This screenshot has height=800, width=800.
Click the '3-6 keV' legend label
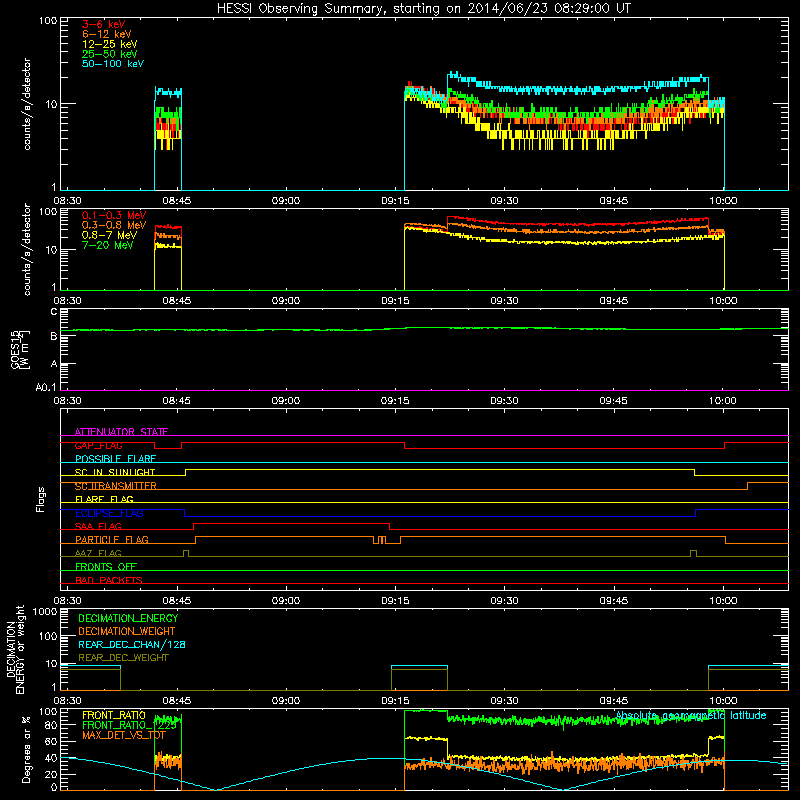[x=103, y=24]
